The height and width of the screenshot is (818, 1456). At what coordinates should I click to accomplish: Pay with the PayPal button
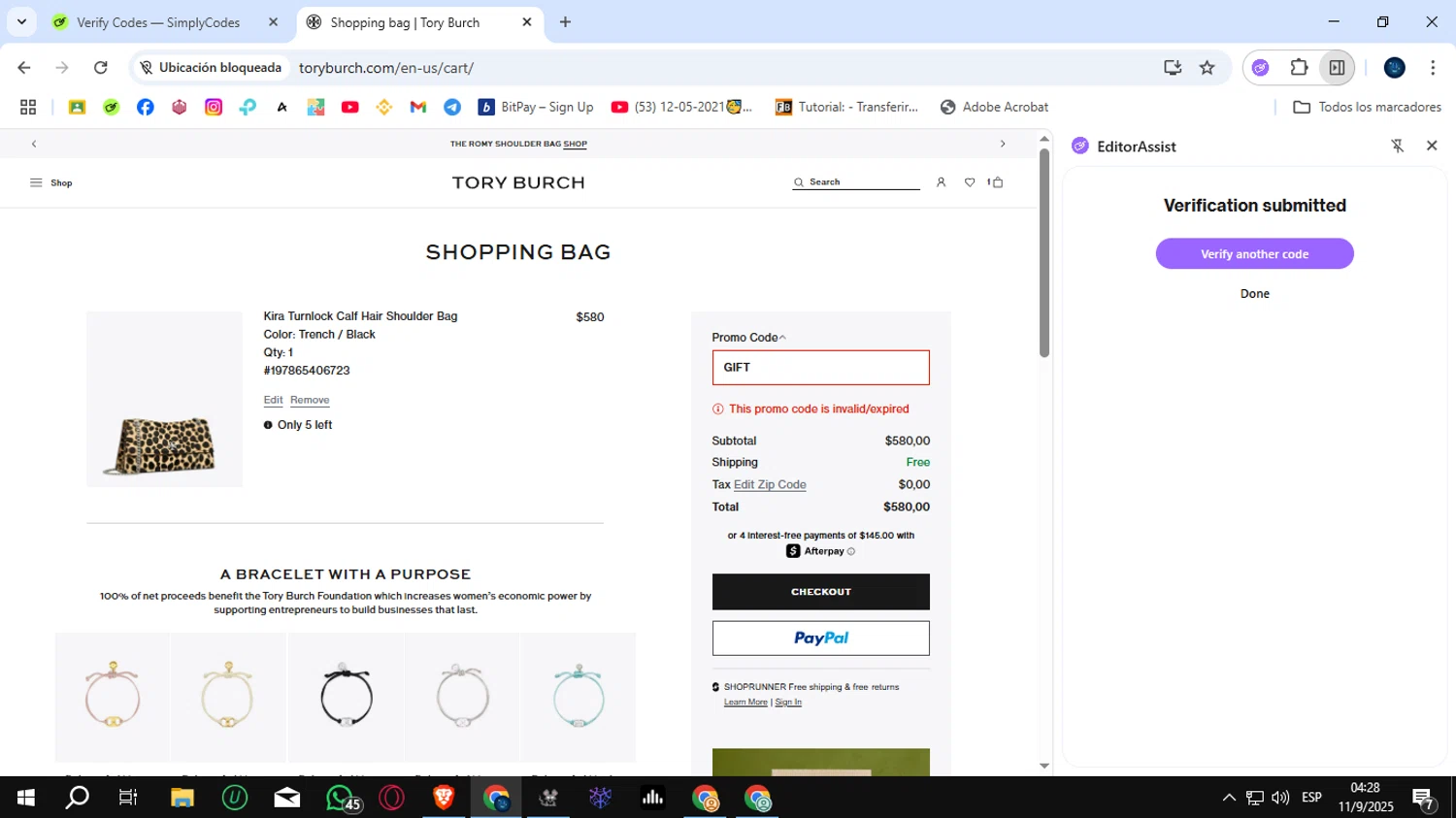(x=820, y=638)
